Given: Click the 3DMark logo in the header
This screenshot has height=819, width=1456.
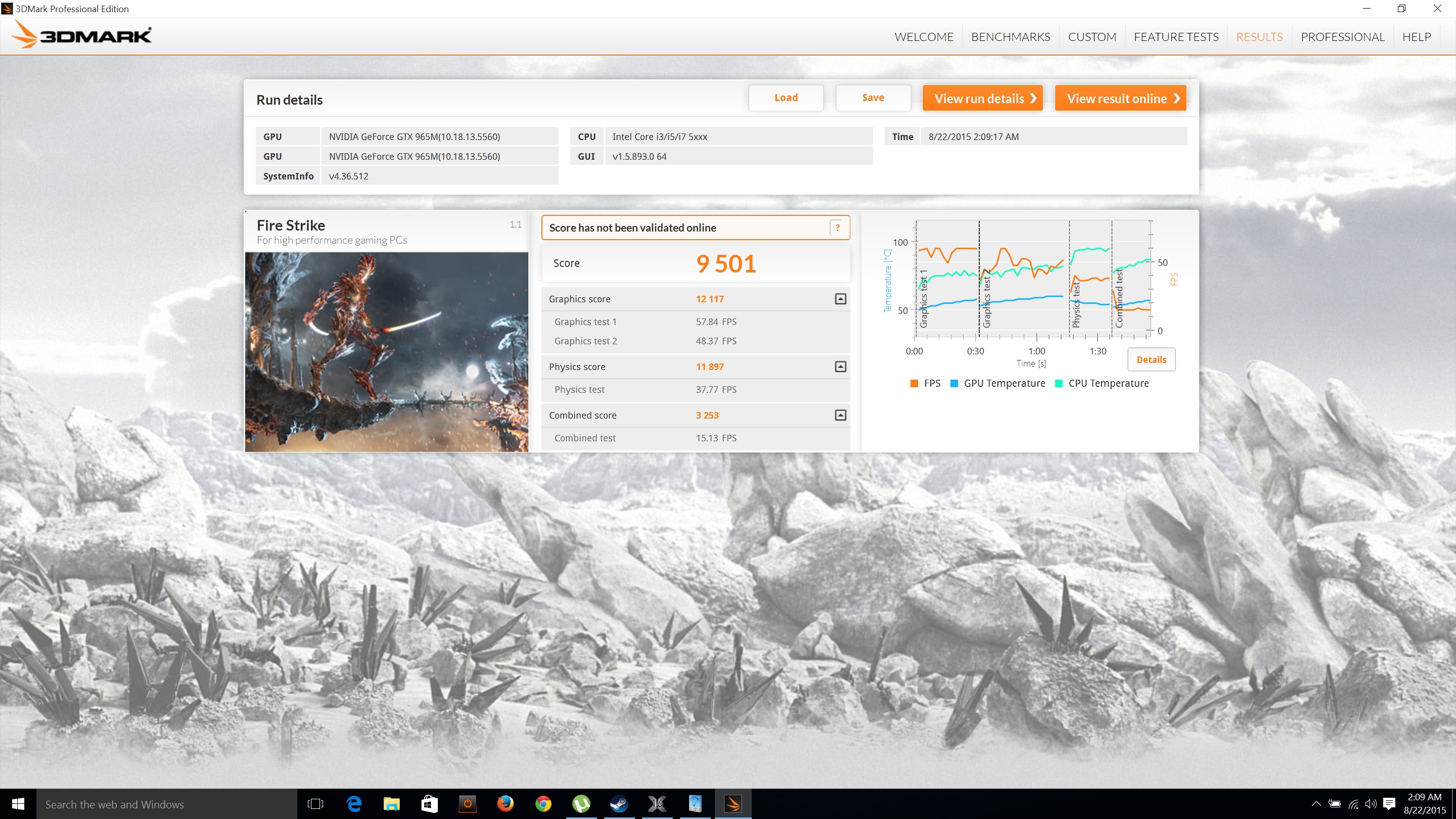Looking at the screenshot, I should 81,35.
